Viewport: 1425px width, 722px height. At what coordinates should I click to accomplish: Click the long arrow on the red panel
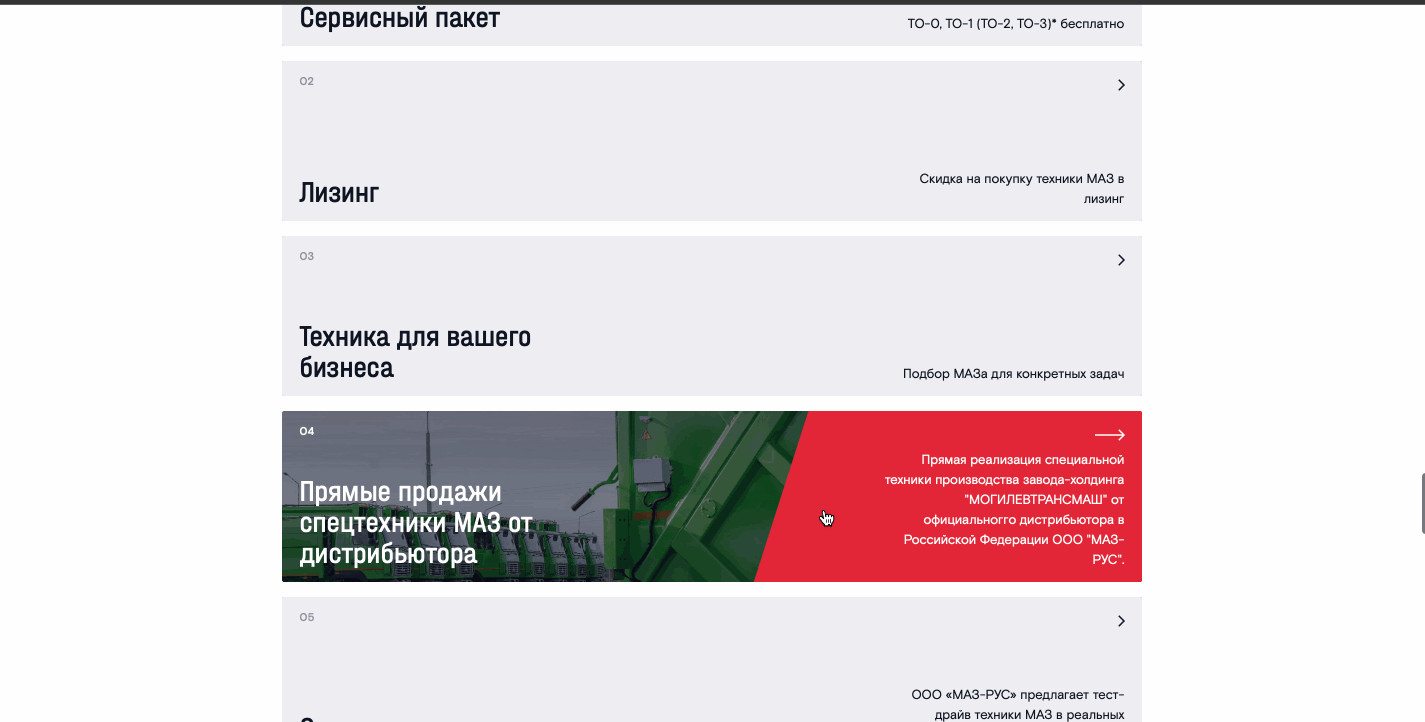1110,435
